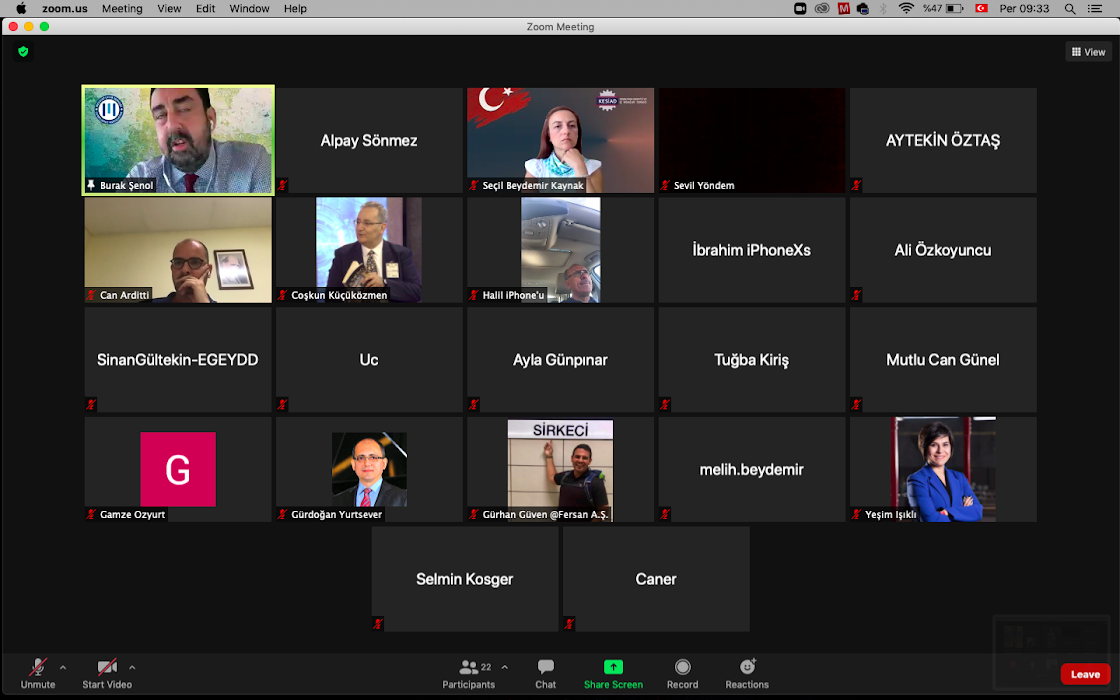Click the red Leave button
This screenshot has height=700, width=1120.
pyautogui.click(x=1085, y=674)
